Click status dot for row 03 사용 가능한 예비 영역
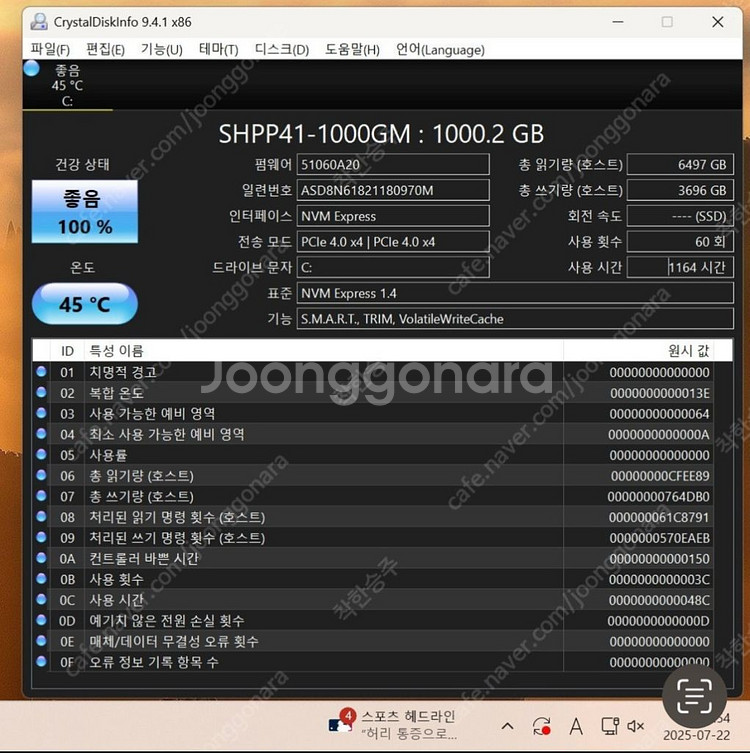 point(41,413)
